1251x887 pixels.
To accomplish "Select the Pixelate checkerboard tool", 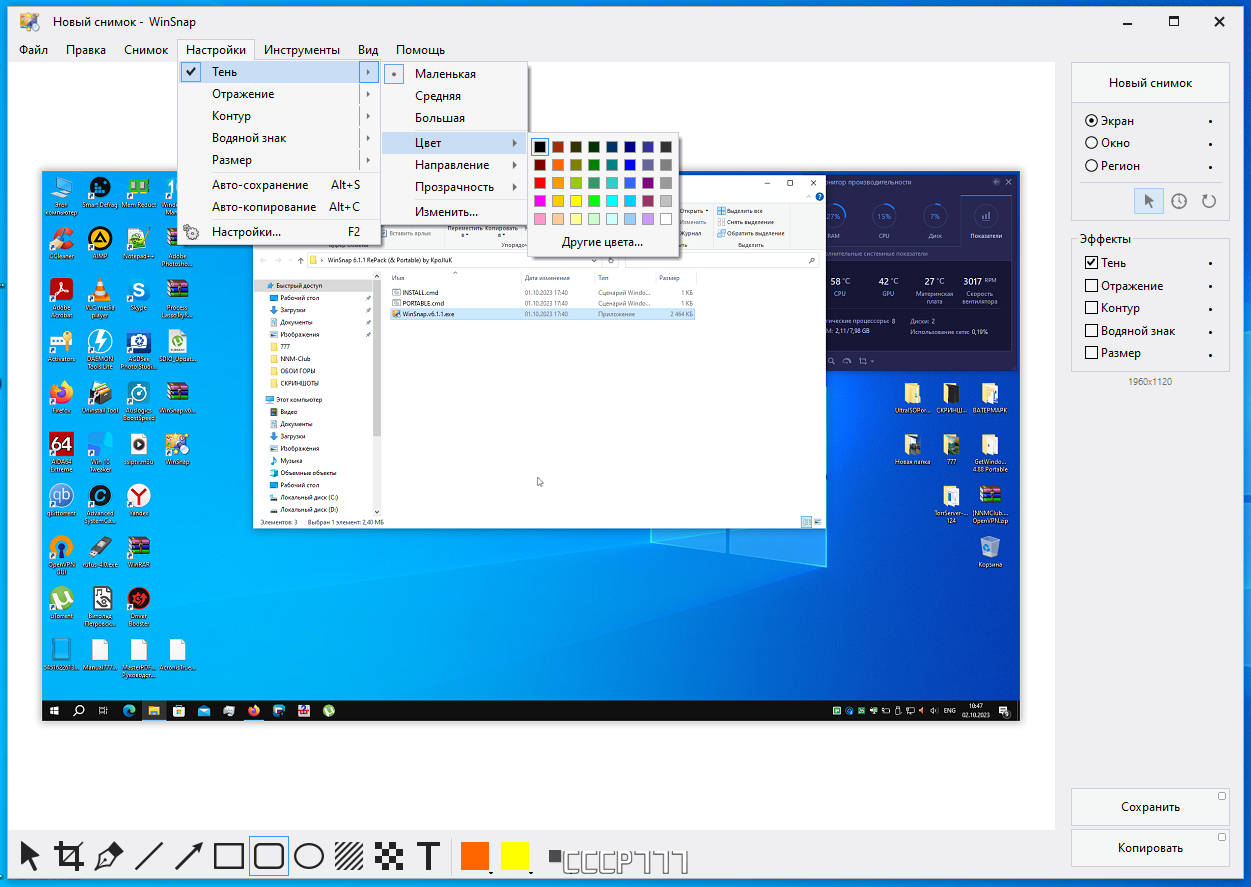I will pyautogui.click(x=389, y=856).
